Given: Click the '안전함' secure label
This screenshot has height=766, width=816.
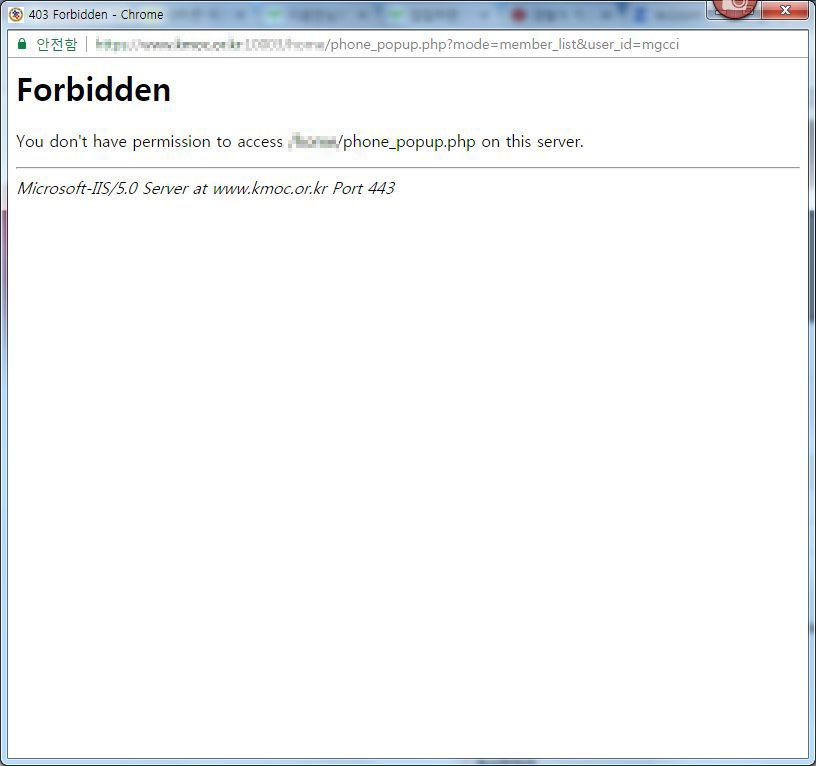Looking at the screenshot, I should point(56,44).
